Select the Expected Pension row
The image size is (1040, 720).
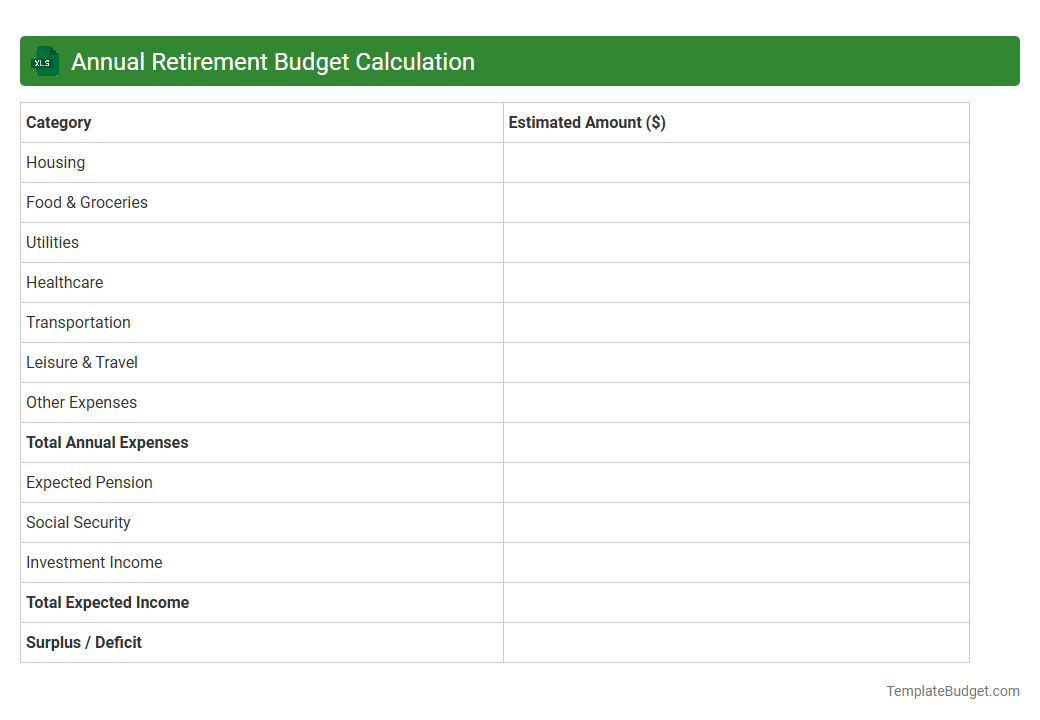[x=89, y=482]
